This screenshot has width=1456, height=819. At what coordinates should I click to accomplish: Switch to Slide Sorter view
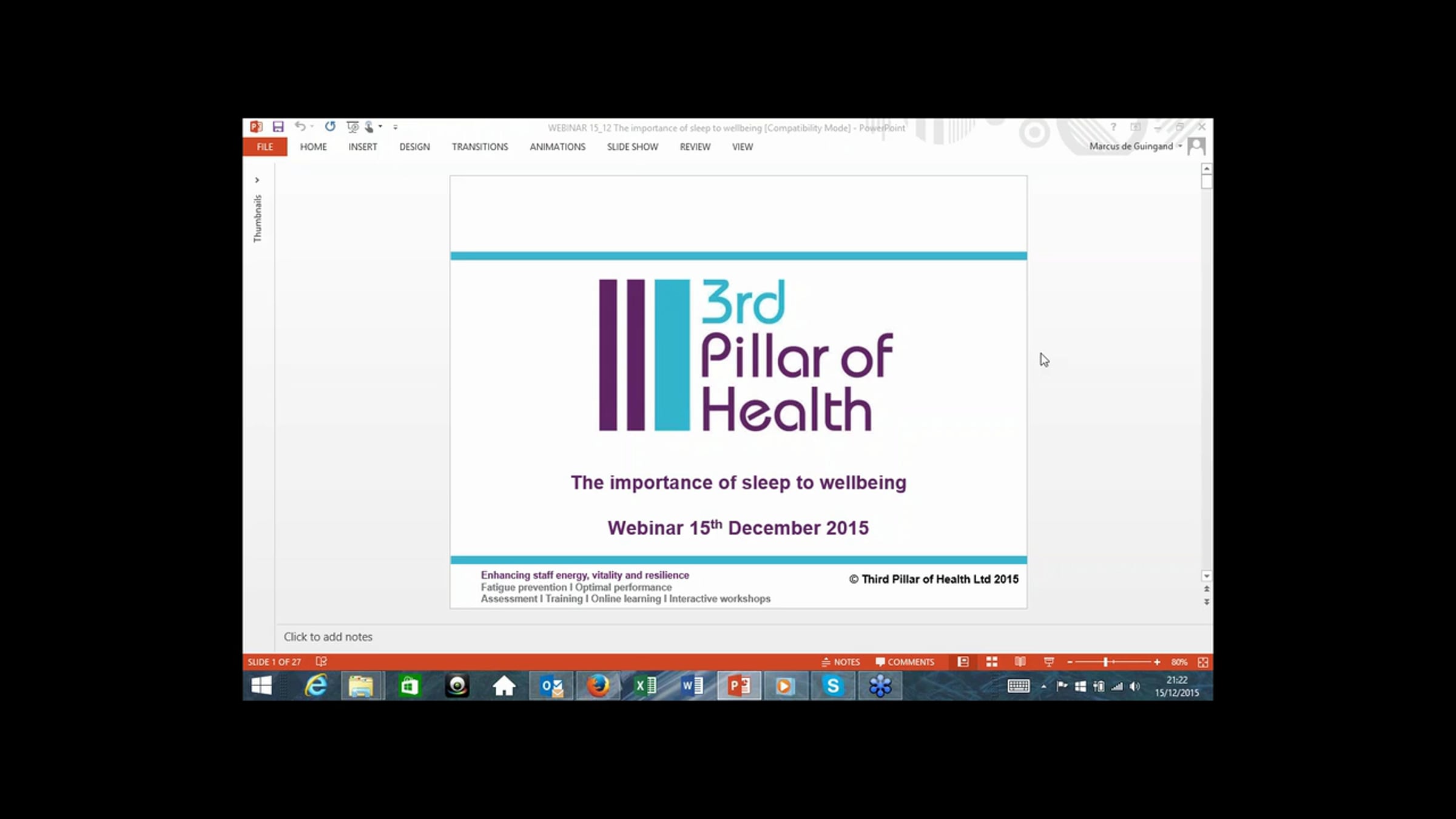[x=992, y=662]
